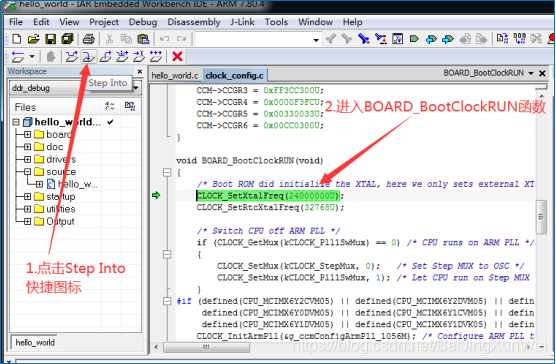
Task: Select the hello_world workspace tab at bottom
Action: coord(35,342)
